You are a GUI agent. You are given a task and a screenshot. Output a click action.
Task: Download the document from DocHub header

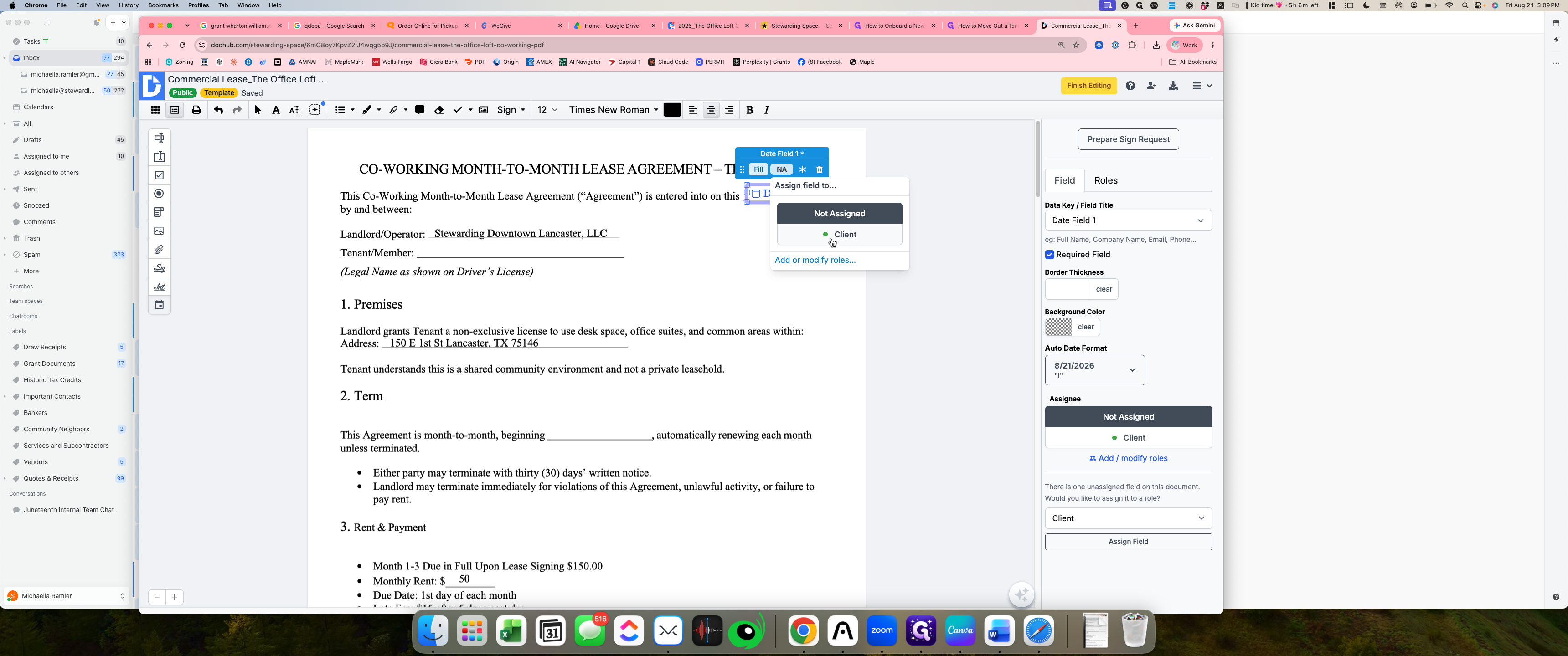point(1173,86)
